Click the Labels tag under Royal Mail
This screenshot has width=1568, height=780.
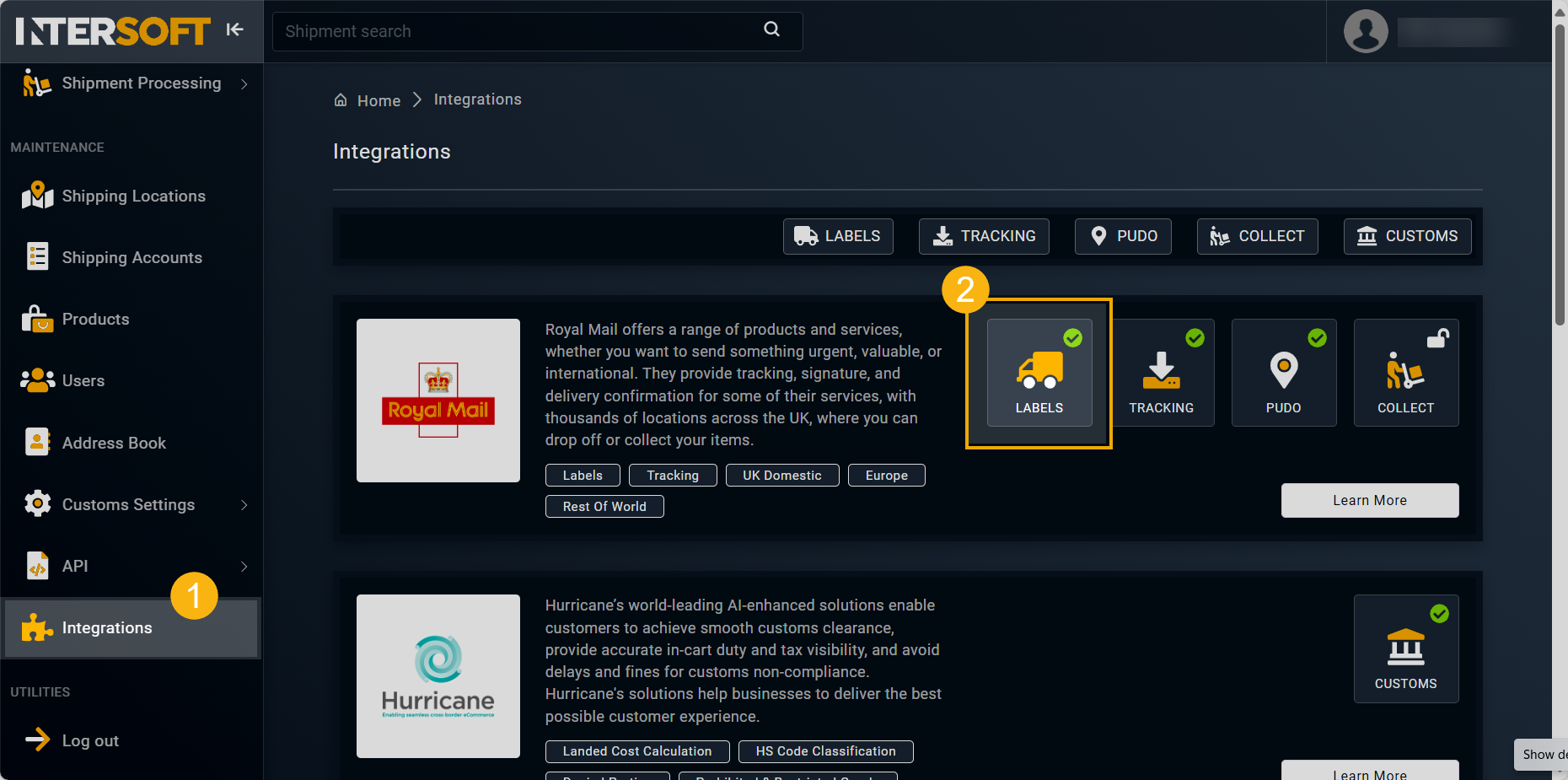pyautogui.click(x=583, y=475)
